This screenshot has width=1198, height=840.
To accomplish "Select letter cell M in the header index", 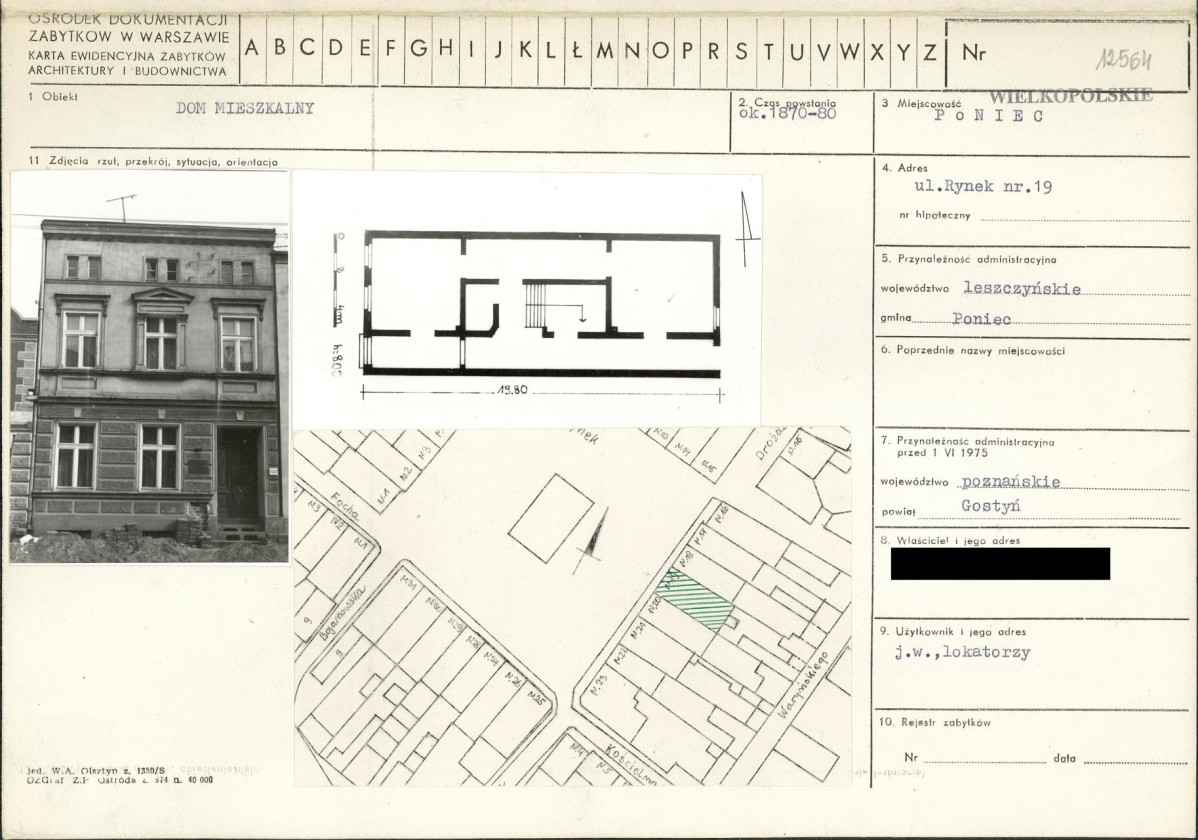I will click(605, 50).
